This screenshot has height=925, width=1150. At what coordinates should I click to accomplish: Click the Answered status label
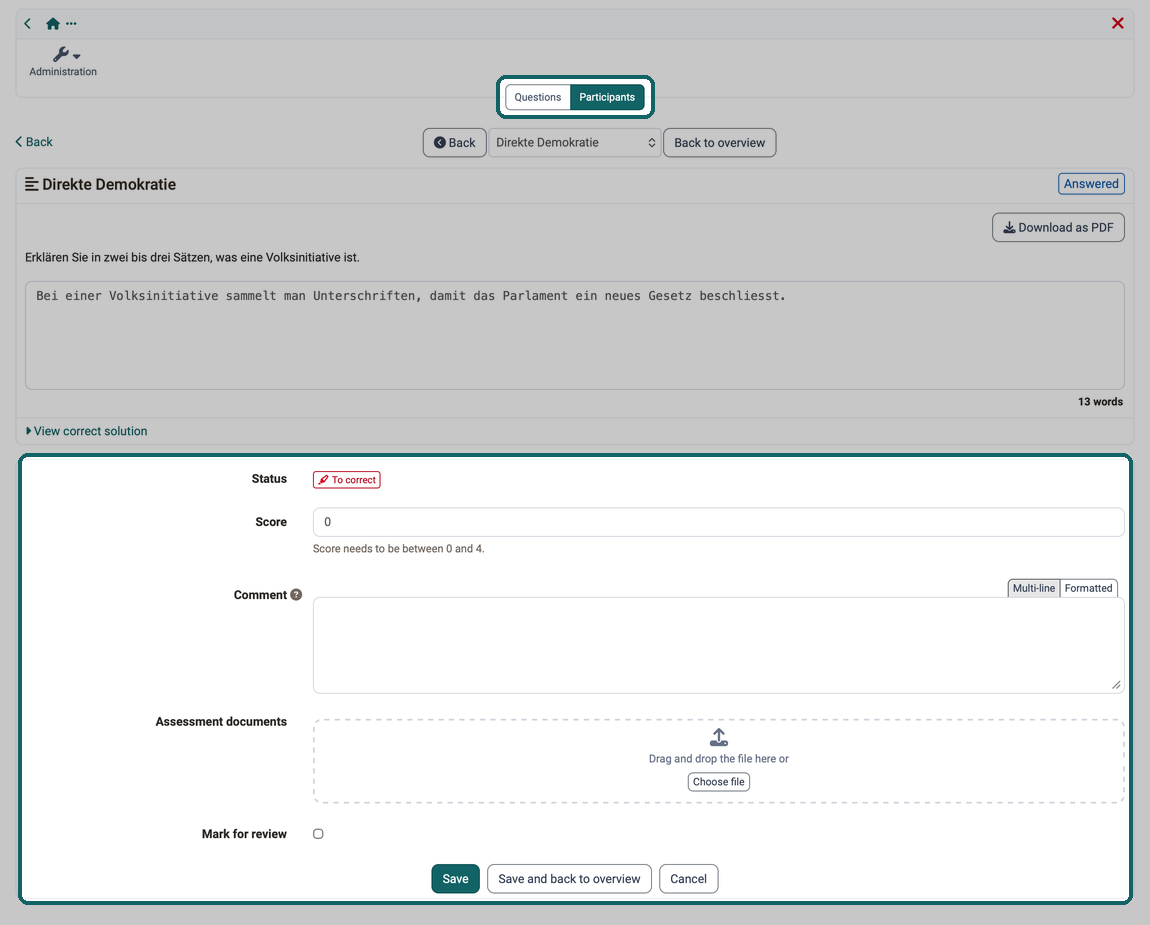coord(1091,183)
